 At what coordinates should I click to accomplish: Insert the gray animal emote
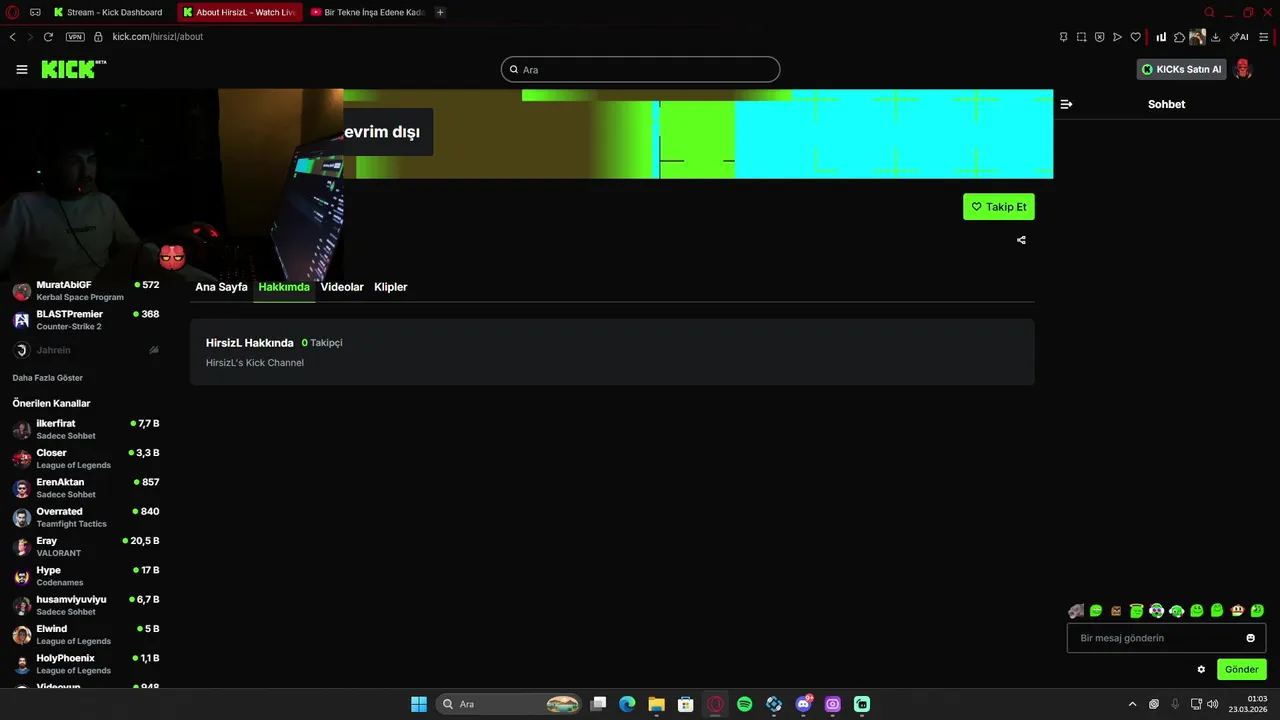(x=1076, y=611)
